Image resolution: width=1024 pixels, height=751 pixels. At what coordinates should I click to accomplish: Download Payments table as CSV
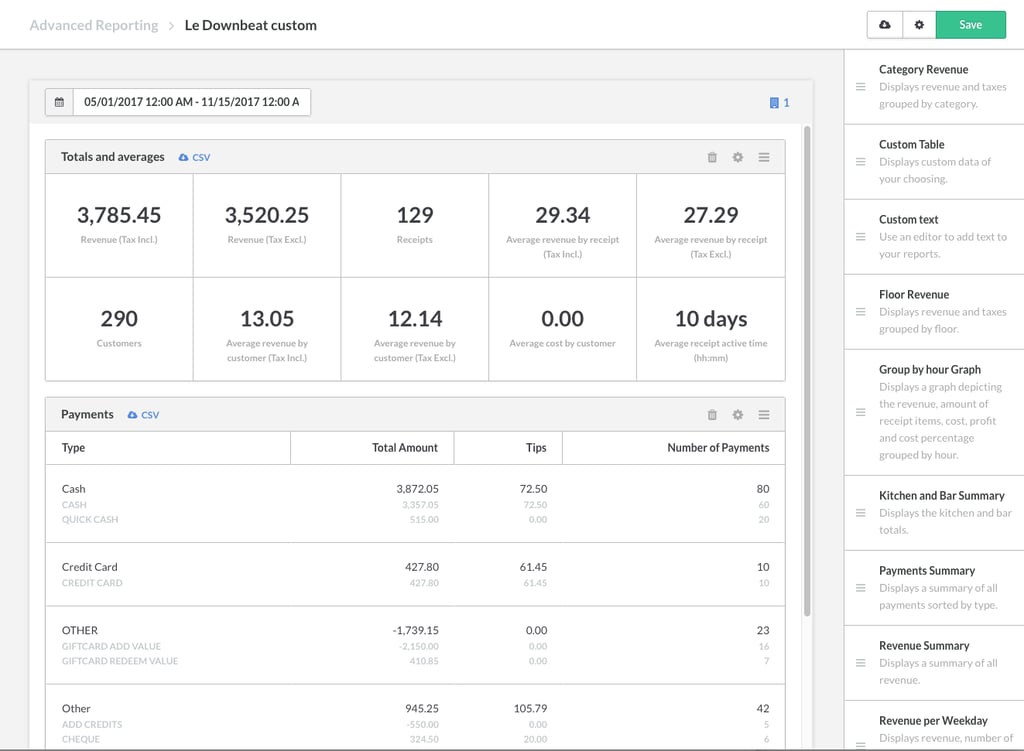[x=143, y=415]
